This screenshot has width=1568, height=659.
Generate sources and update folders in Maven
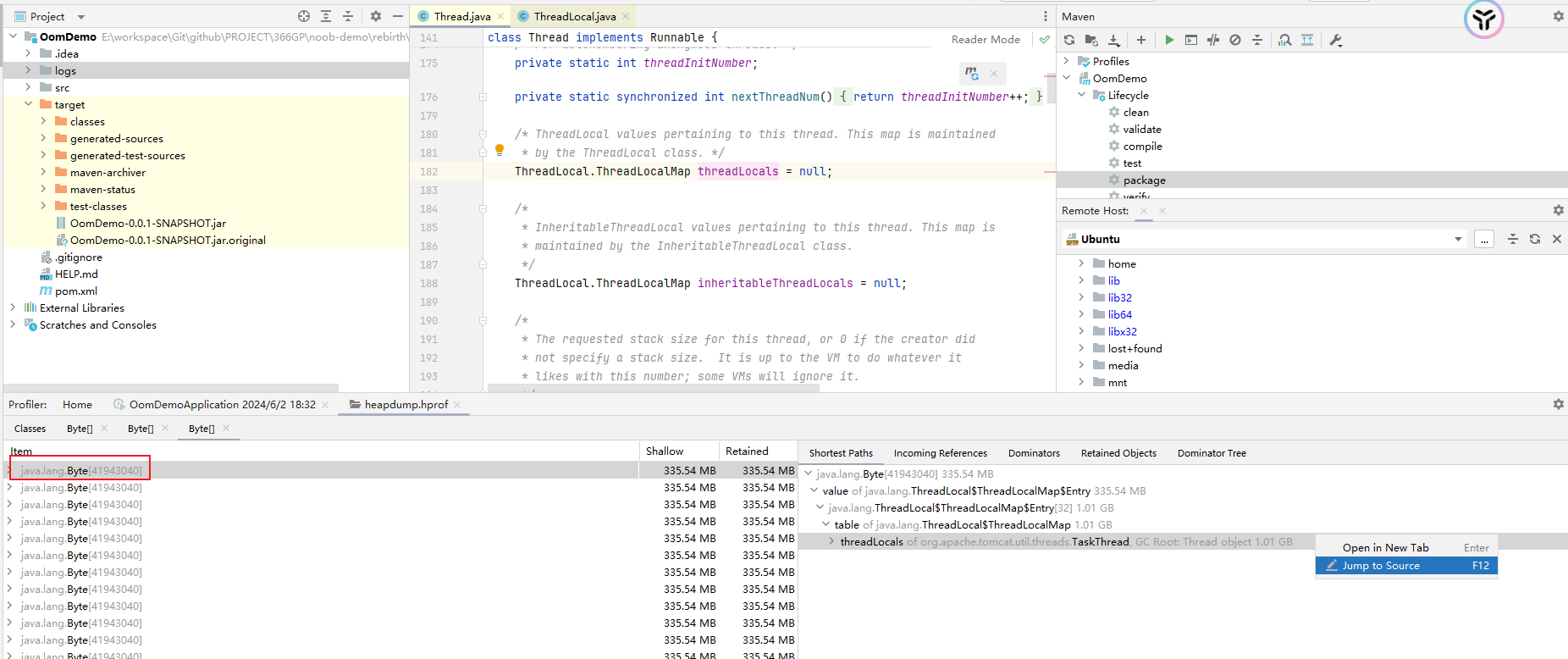1091,40
